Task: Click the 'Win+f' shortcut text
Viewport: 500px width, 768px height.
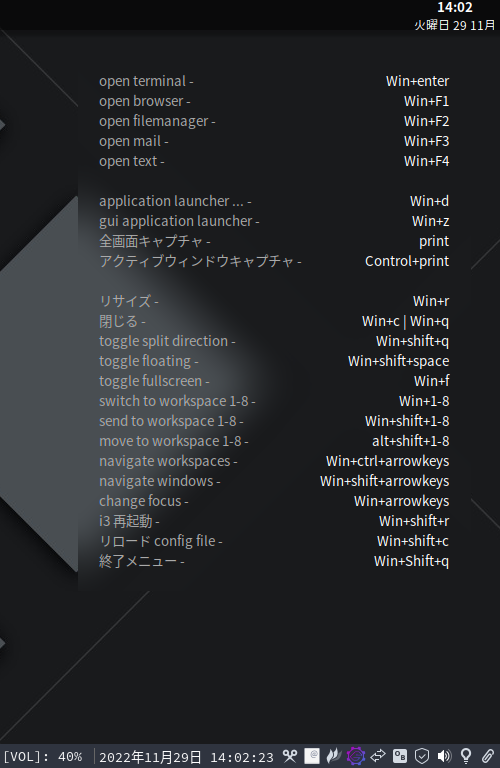Action: pos(431,381)
